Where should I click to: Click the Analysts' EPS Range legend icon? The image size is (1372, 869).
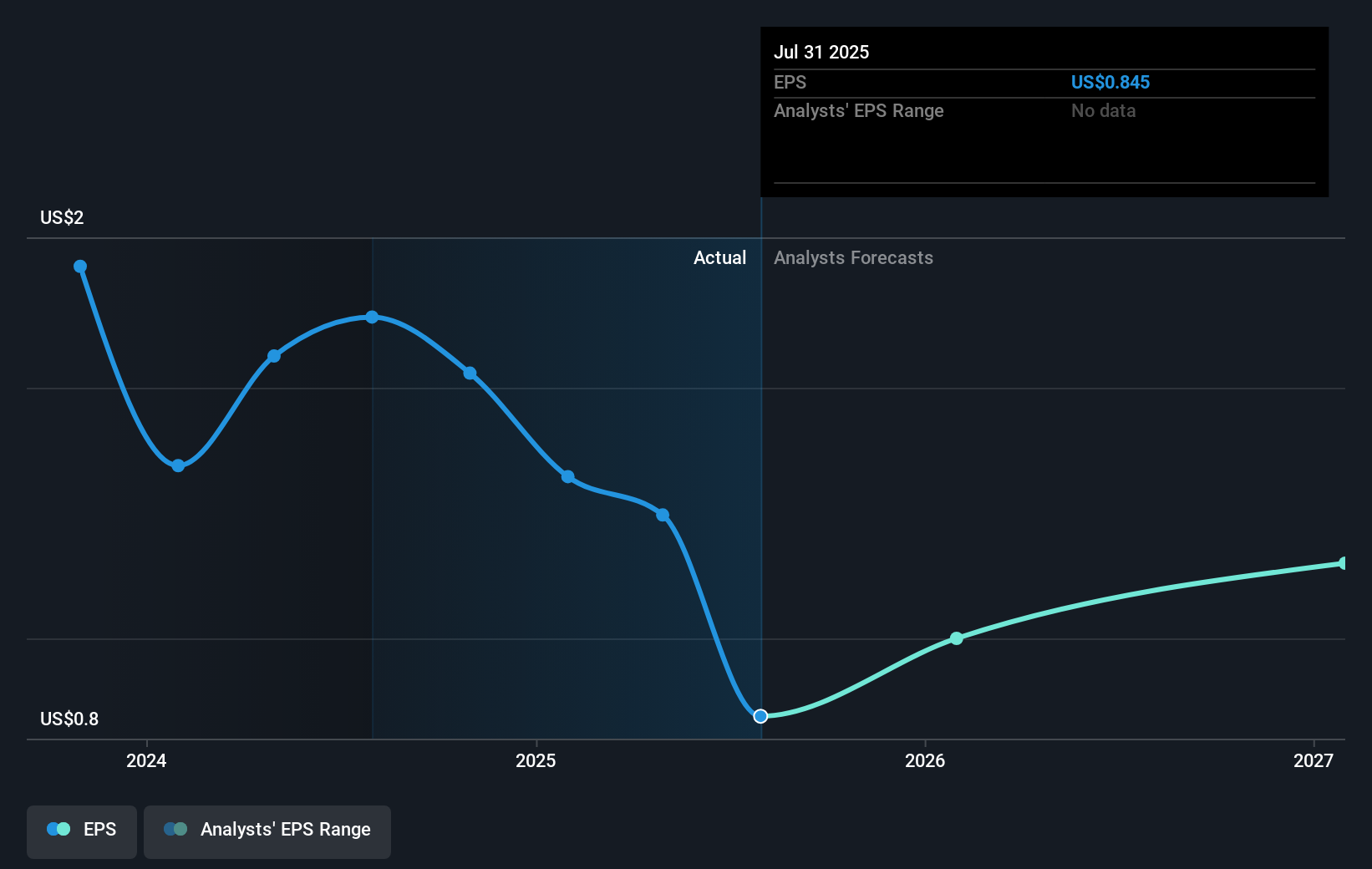(175, 829)
